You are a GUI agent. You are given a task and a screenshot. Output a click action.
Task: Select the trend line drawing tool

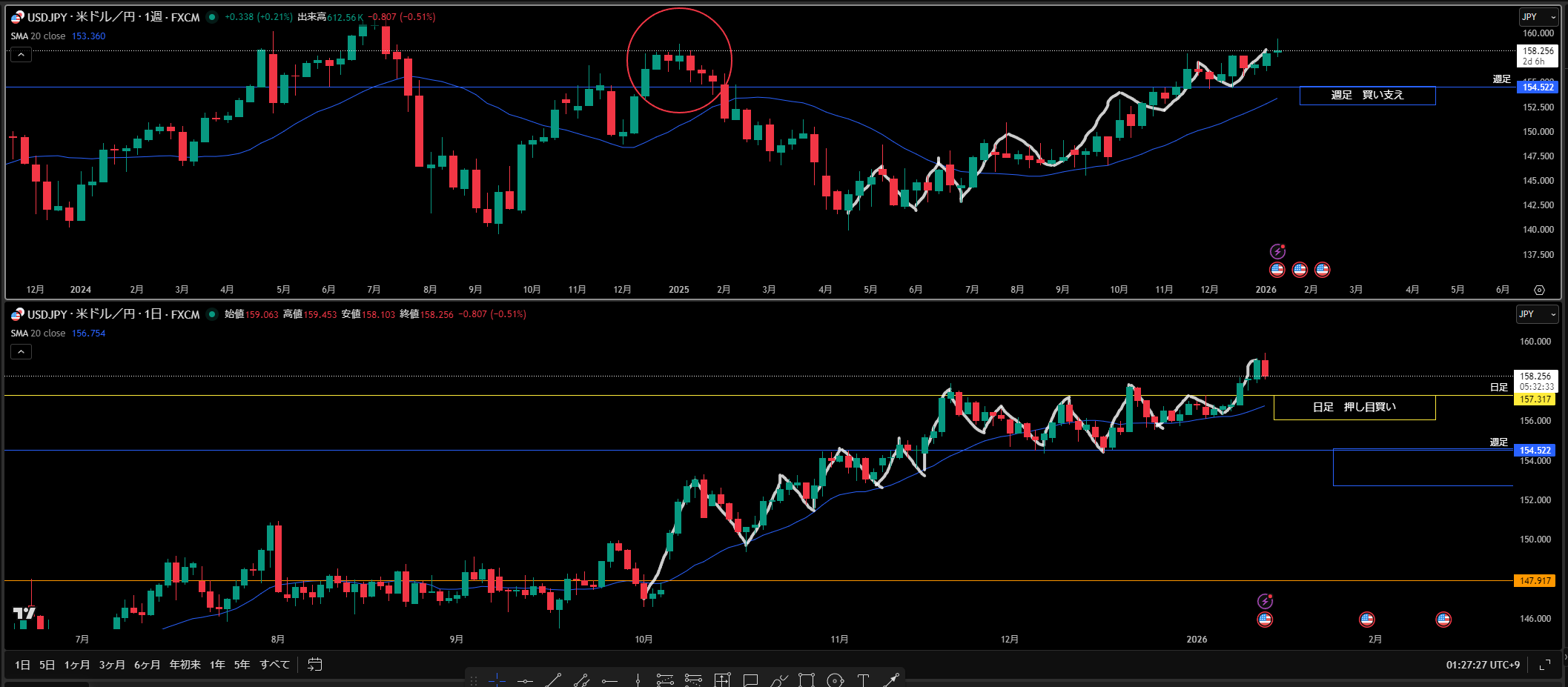tap(553, 680)
